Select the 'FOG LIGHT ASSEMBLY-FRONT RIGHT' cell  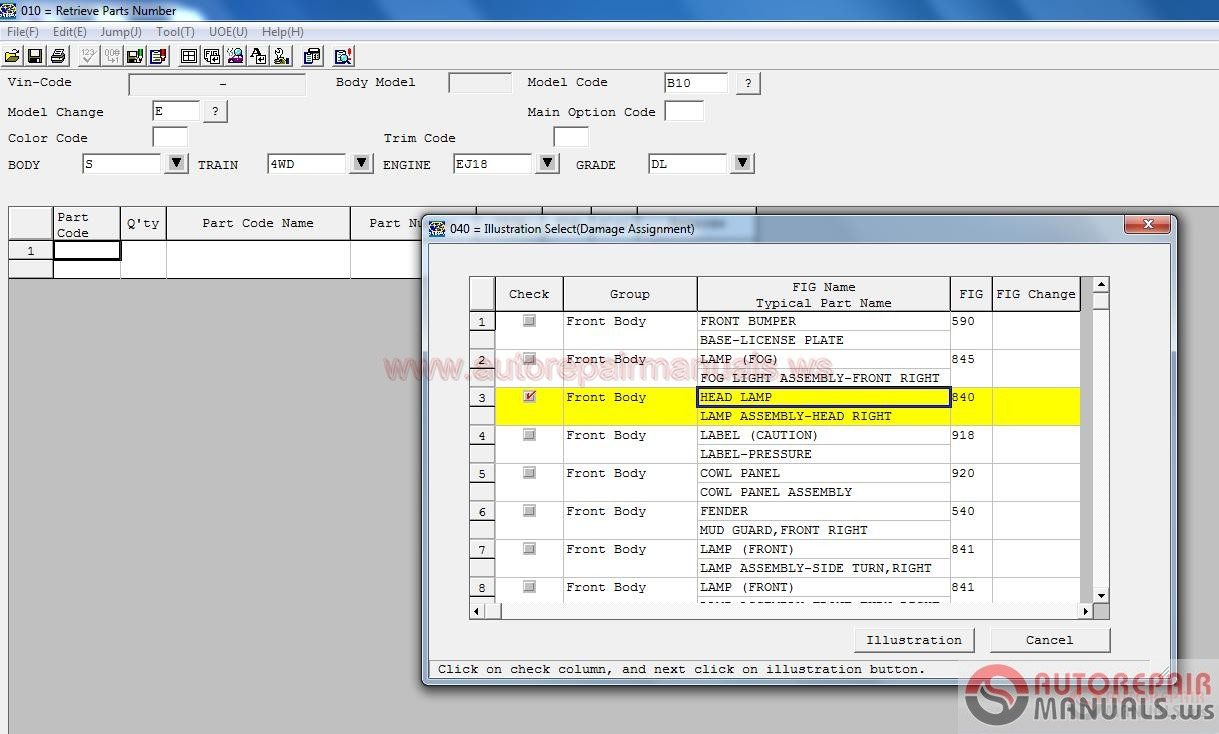tap(823, 378)
